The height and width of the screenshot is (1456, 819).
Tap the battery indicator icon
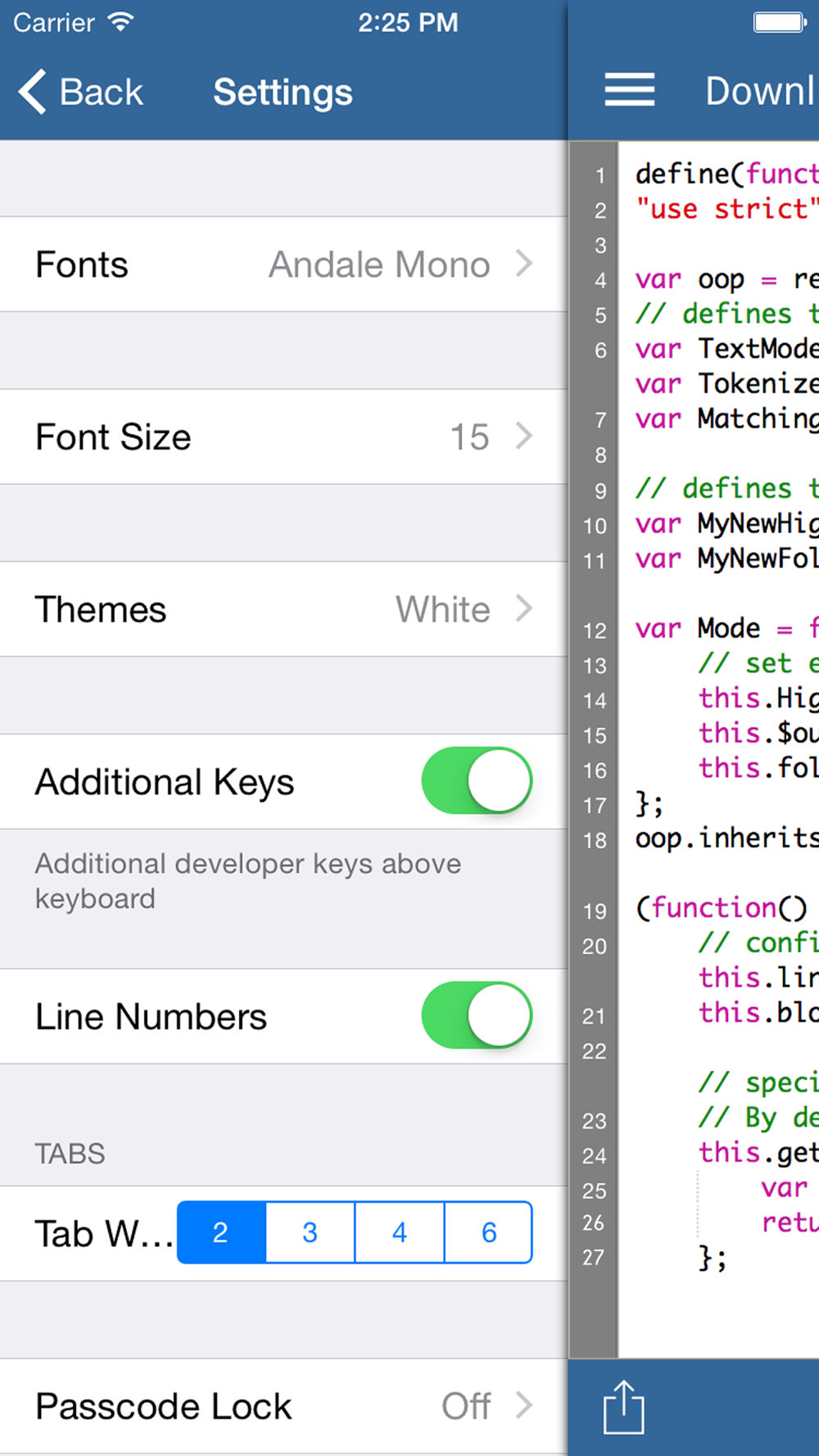coord(781,22)
